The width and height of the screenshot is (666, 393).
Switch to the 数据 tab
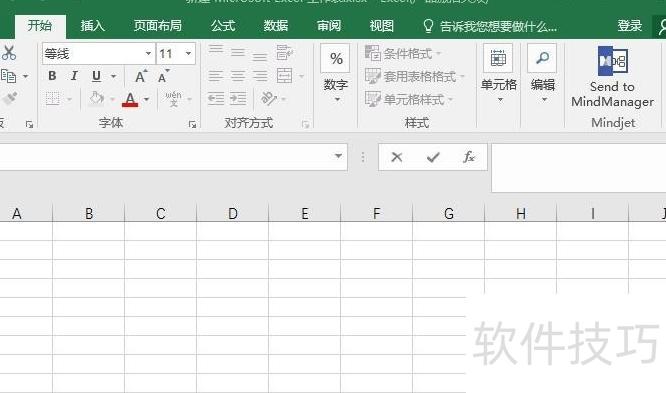(276, 26)
